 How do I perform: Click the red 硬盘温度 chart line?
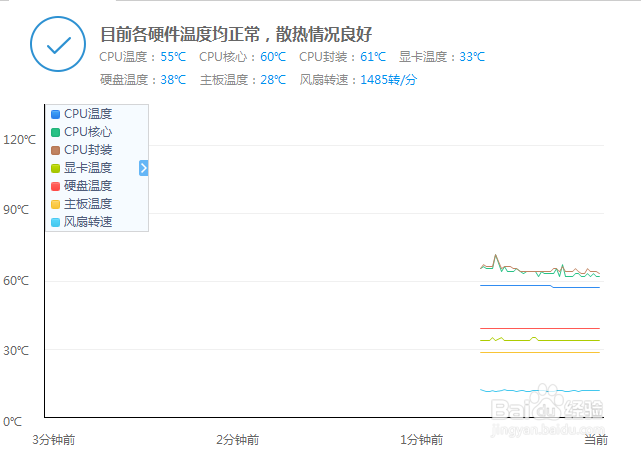click(540, 328)
